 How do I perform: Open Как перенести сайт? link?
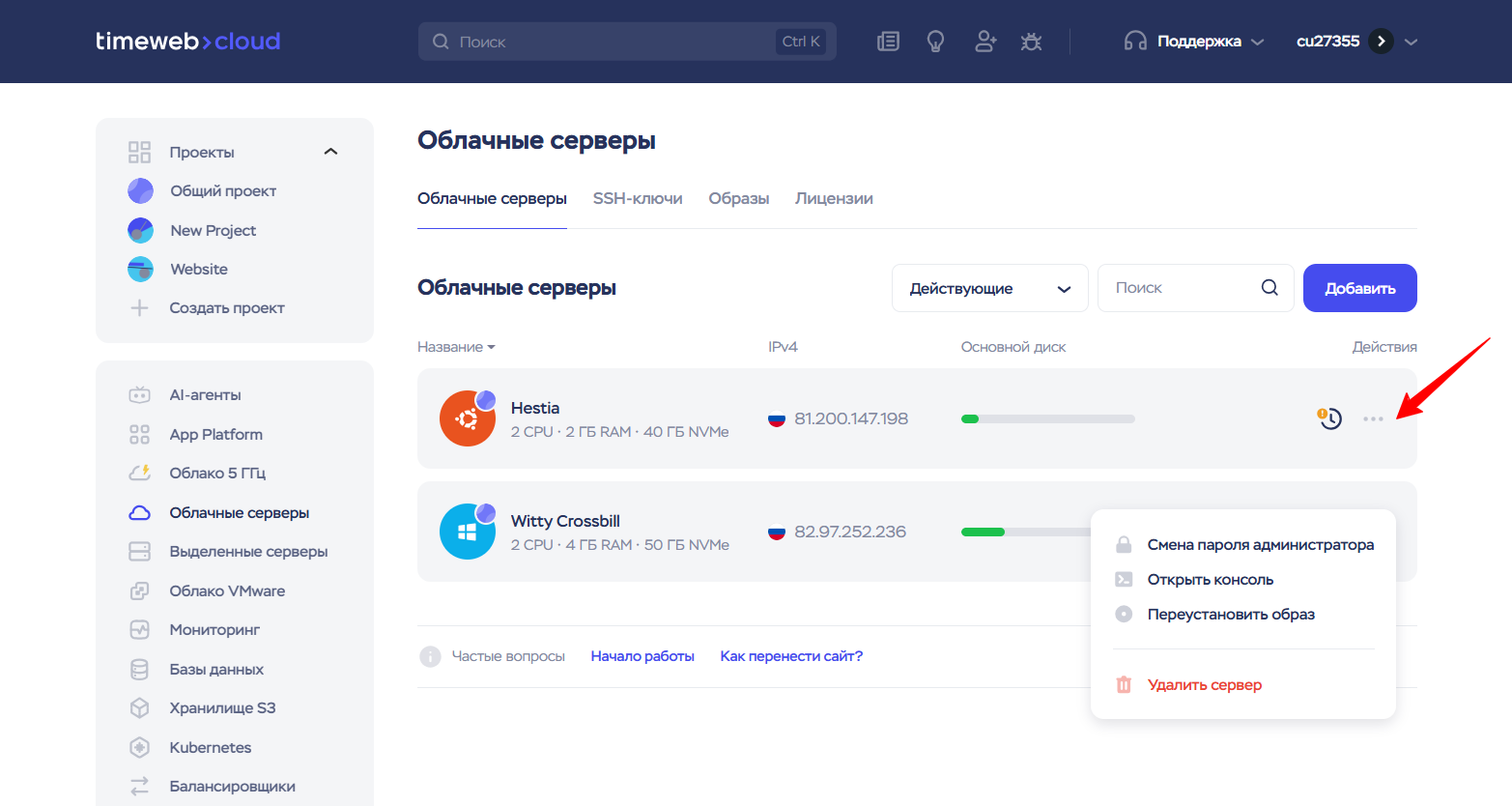coord(791,656)
